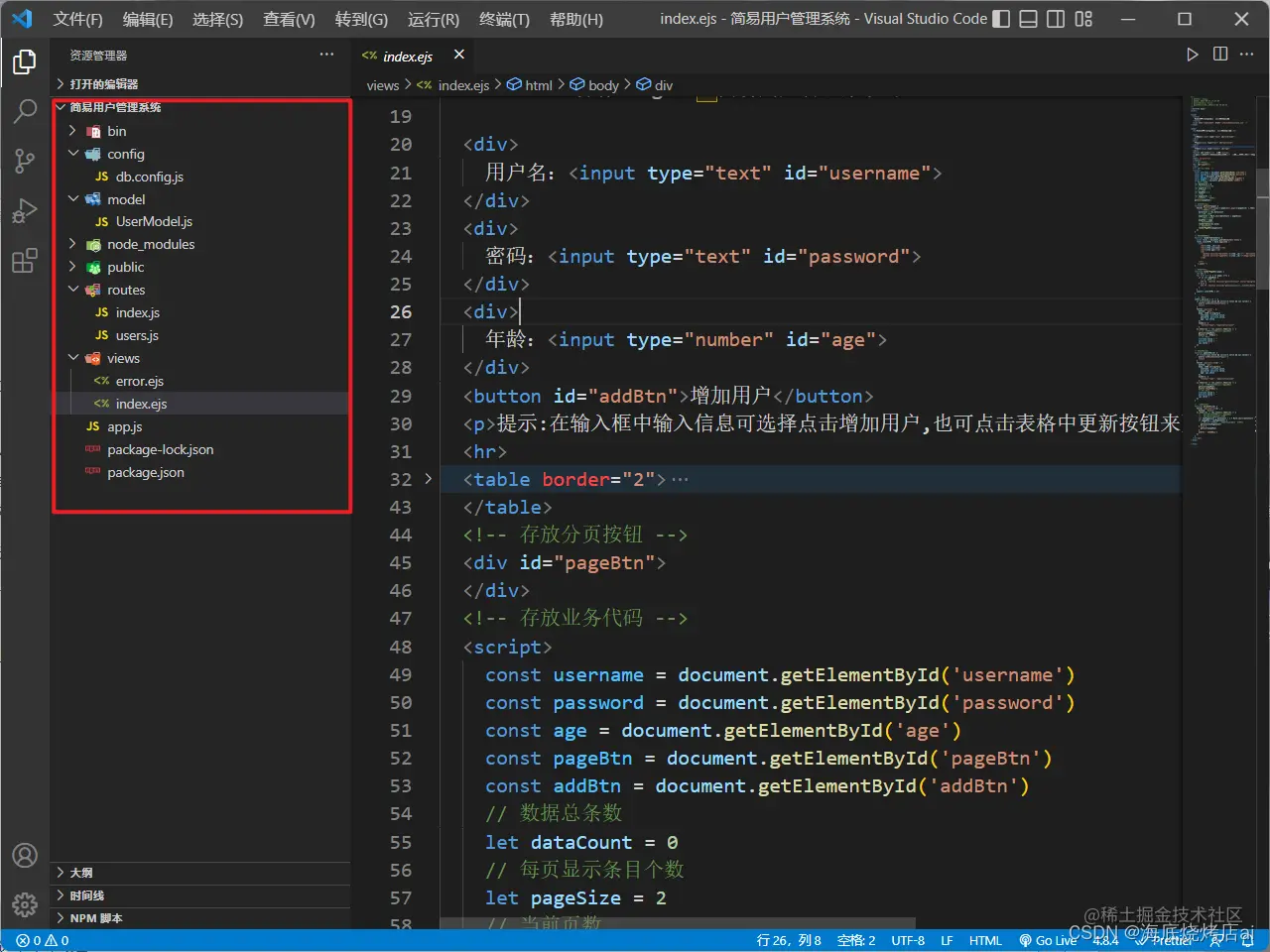Image resolution: width=1270 pixels, height=952 pixels.
Task: Run the file using the play icon top right
Action: pos(1192,55)
